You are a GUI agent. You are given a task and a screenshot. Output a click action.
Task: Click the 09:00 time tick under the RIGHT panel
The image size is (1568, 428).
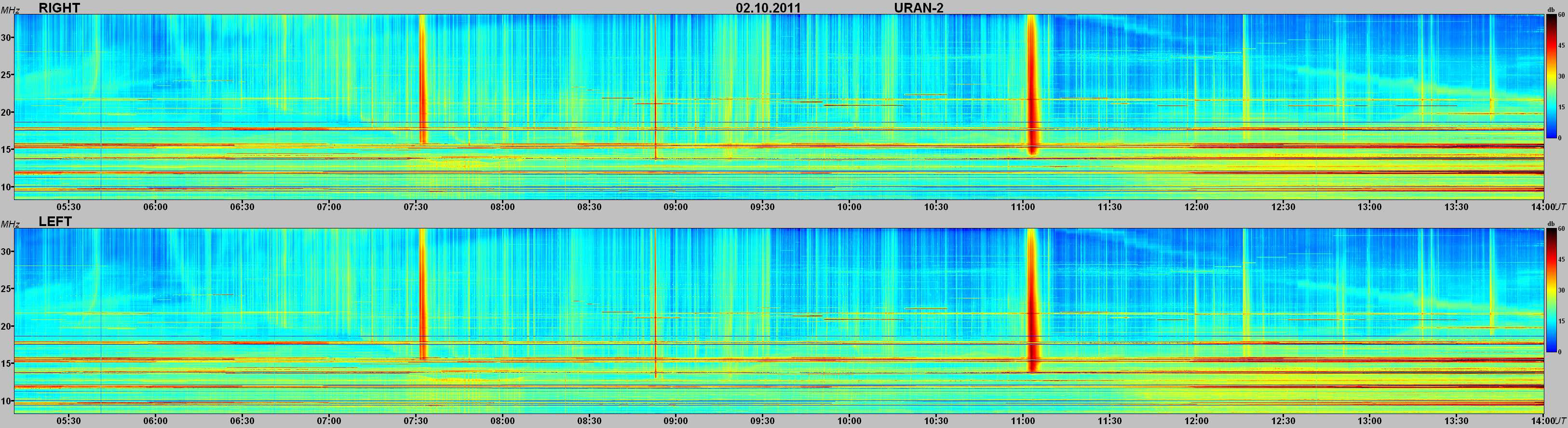pos(676,207)
